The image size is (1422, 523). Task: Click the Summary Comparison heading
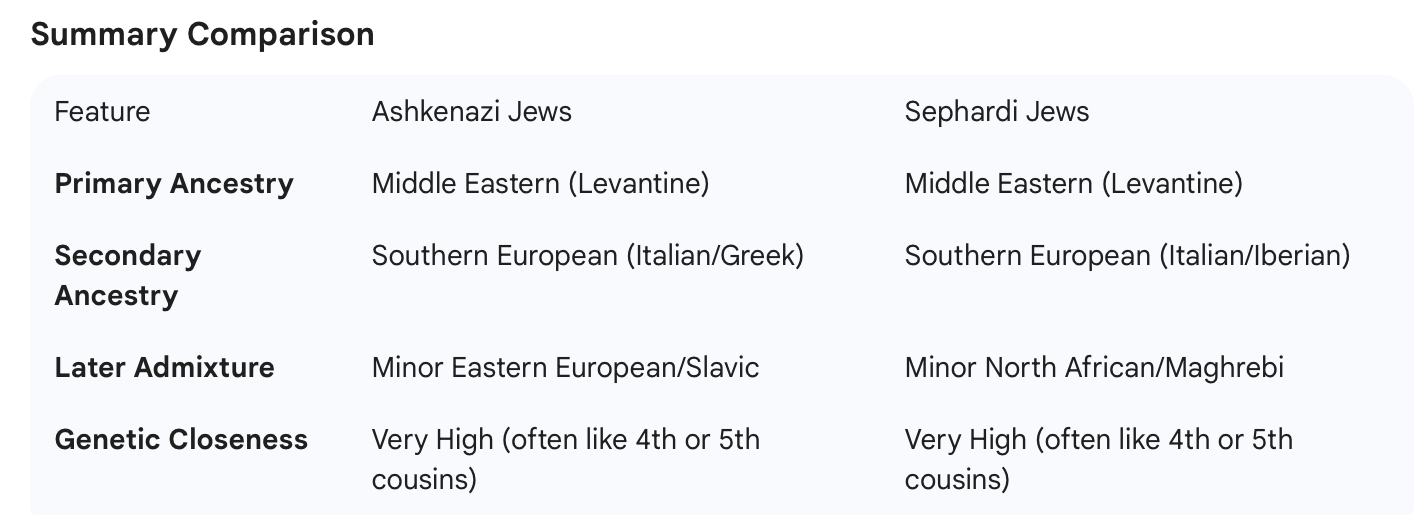(202, 35)
